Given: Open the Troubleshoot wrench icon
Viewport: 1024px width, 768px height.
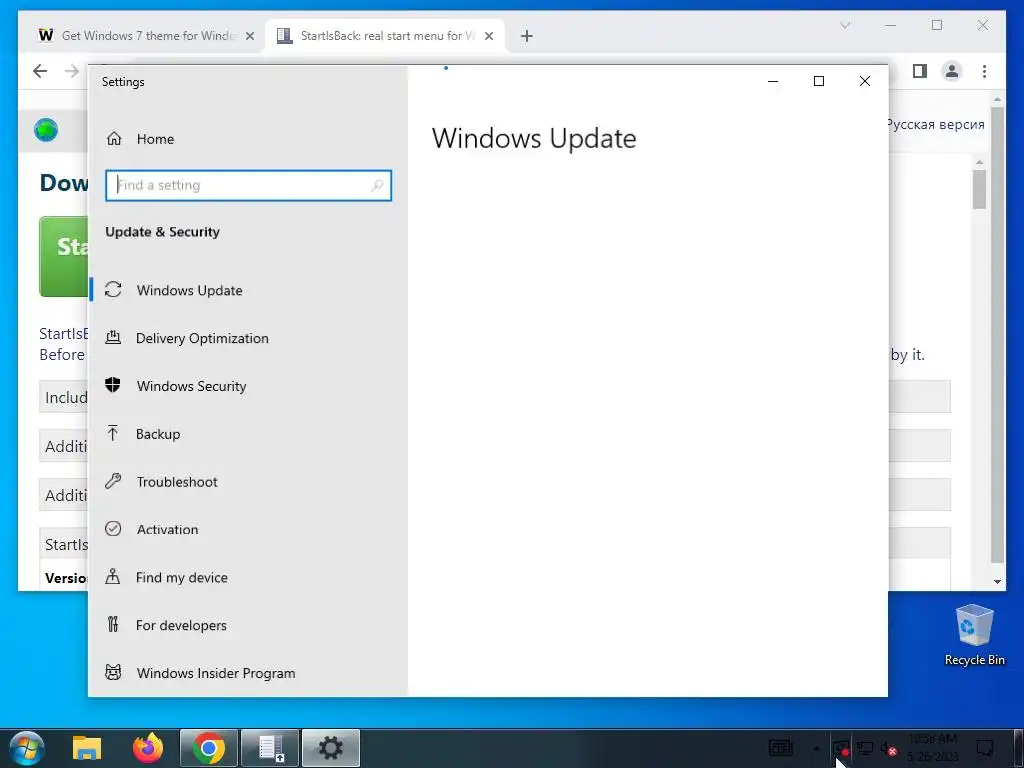Looking at the screenshot, I should click(113, 481).
